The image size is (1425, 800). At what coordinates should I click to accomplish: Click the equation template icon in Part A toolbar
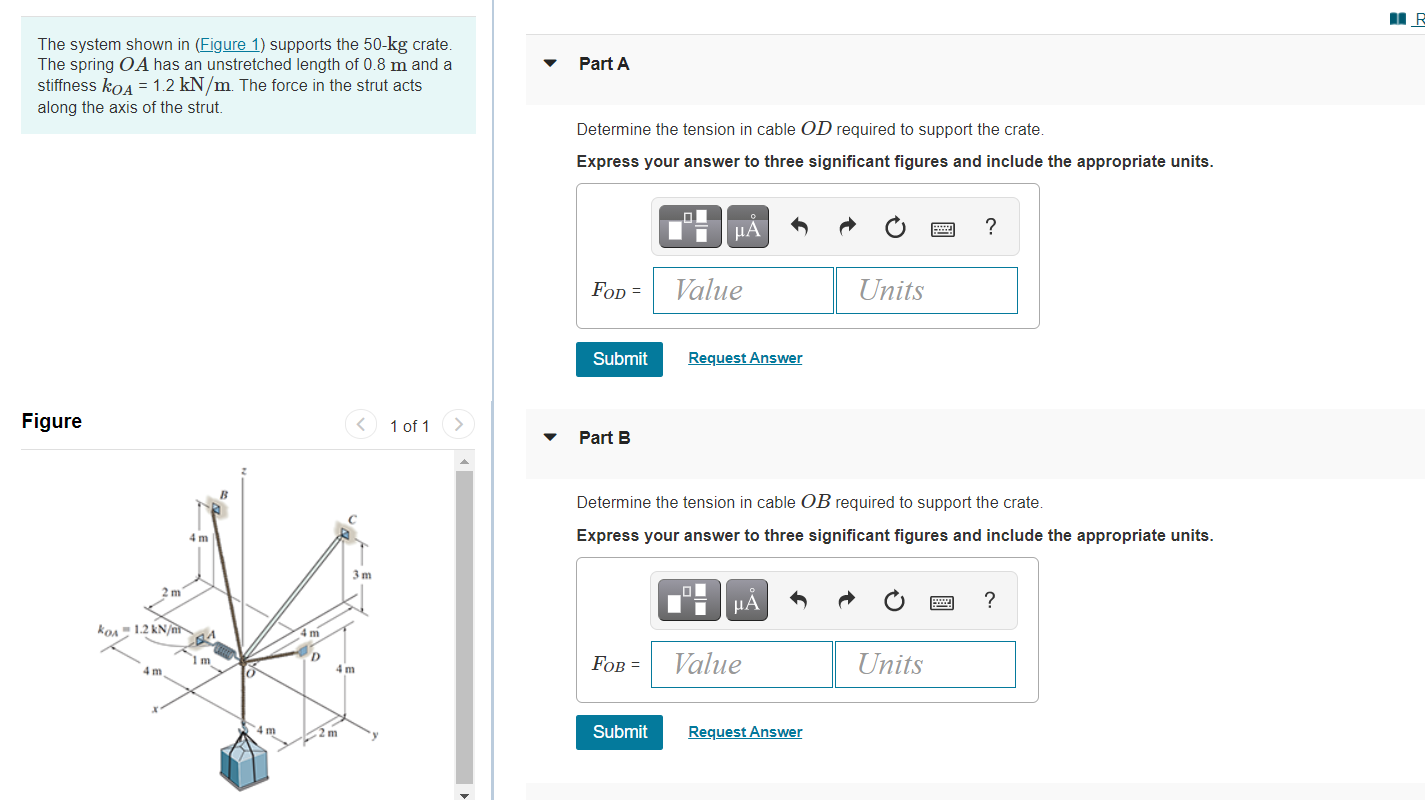(x=688, y=226)
